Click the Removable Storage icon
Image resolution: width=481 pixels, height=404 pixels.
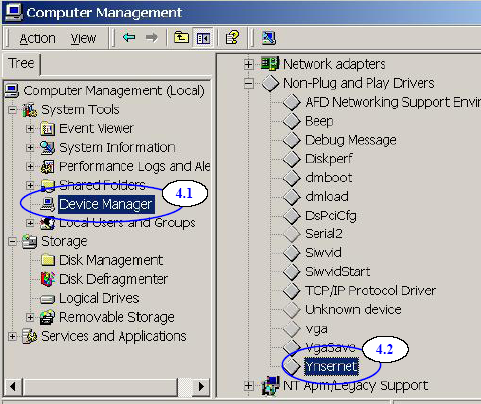click(x=47, y=317)
